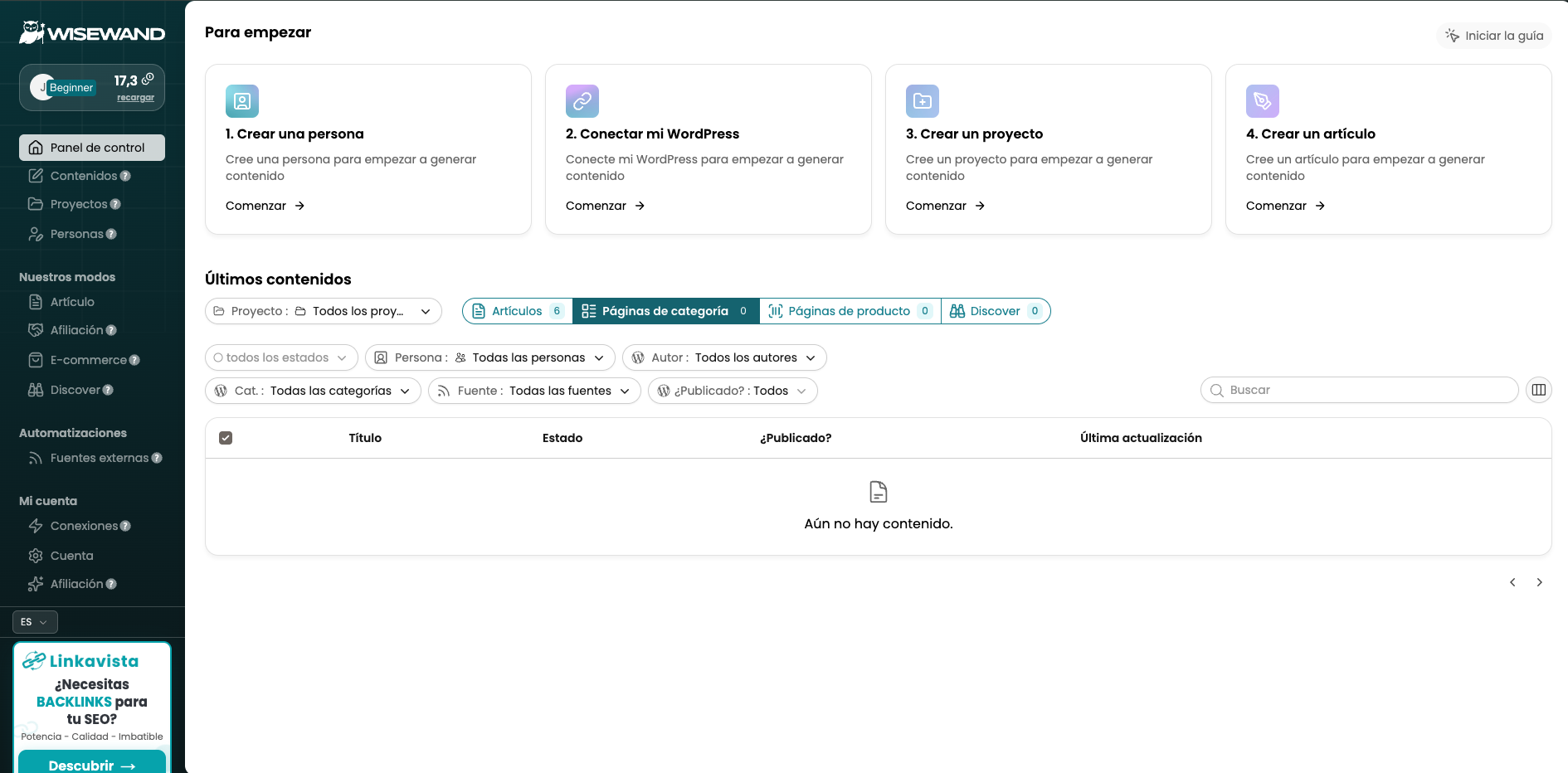Screen dimensions: 1568x773
Task: Switch to the Discover tab
Action: click(996, 311)
